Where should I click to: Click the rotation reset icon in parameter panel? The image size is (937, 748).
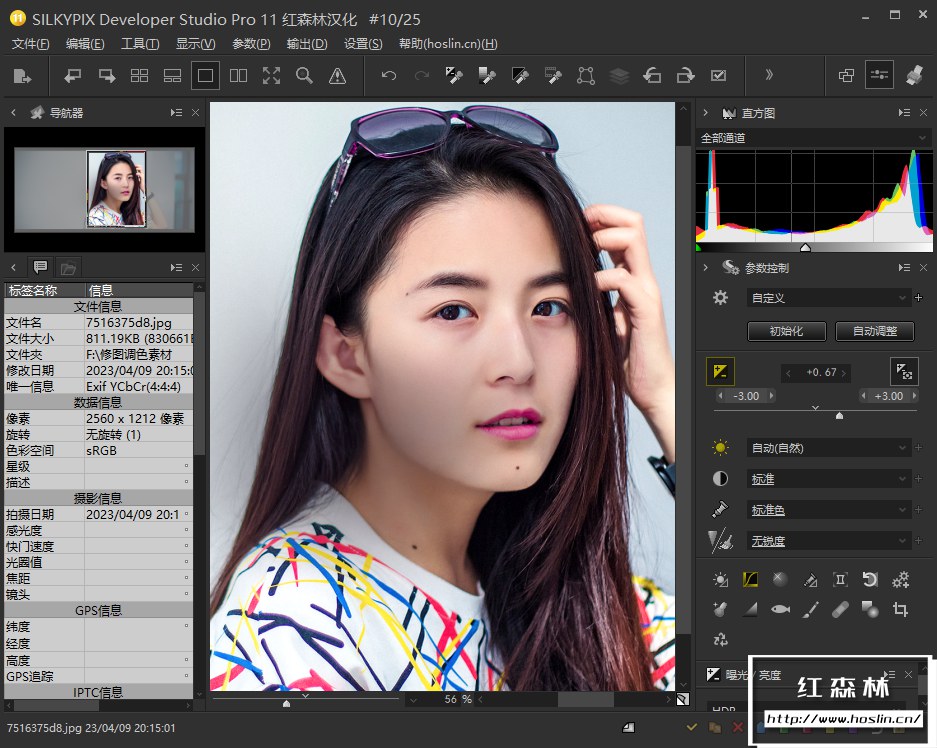870,578
